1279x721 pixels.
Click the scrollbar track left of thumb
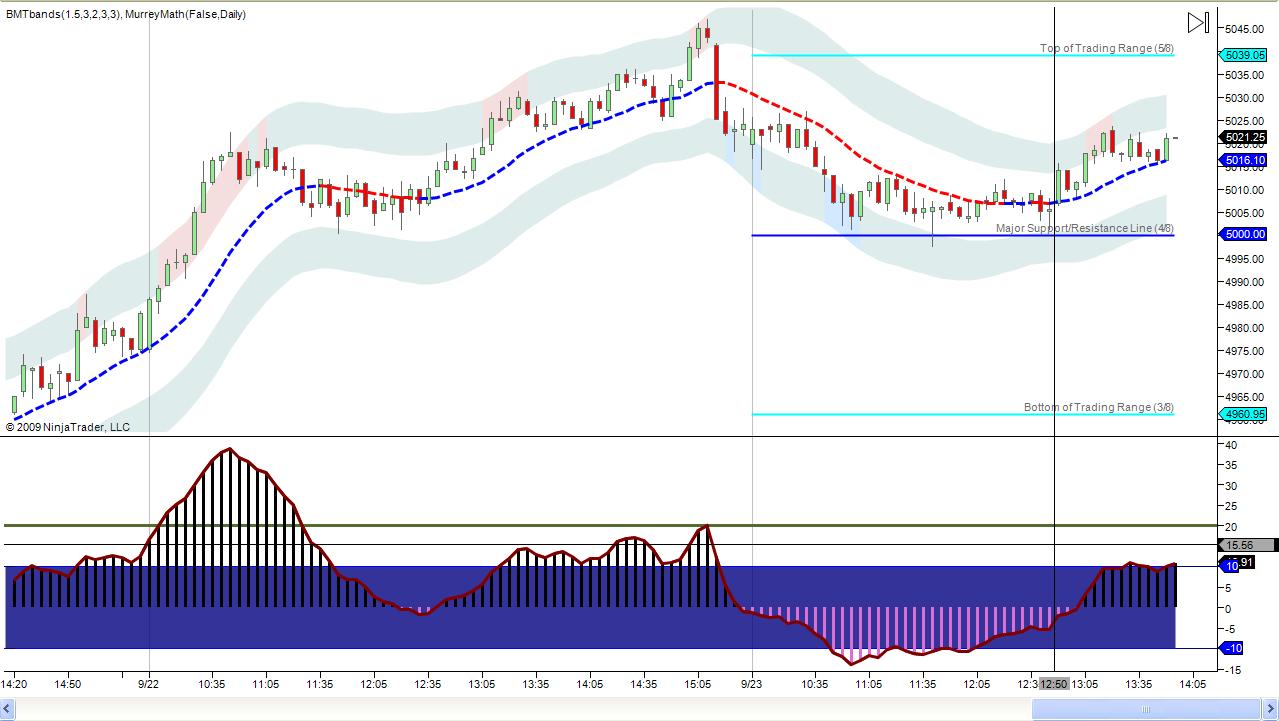point(525,708)
